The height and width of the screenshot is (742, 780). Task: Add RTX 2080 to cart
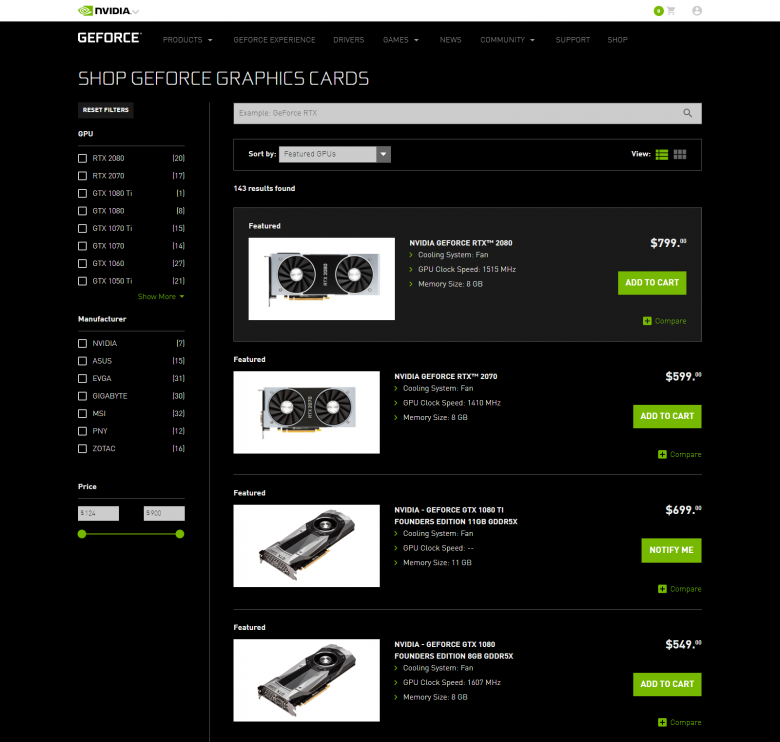(x=652, y=282)
